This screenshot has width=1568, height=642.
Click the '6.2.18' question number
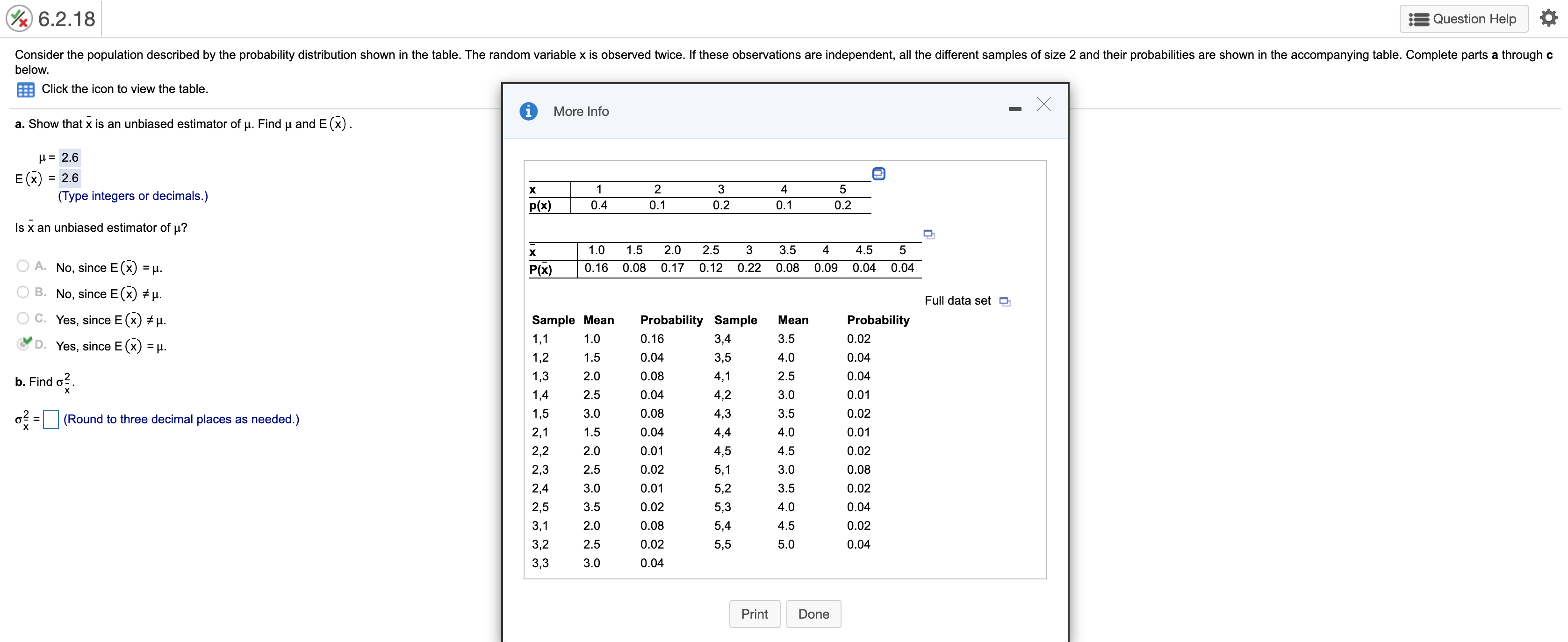pyautogui.click(x=66, y=19)
